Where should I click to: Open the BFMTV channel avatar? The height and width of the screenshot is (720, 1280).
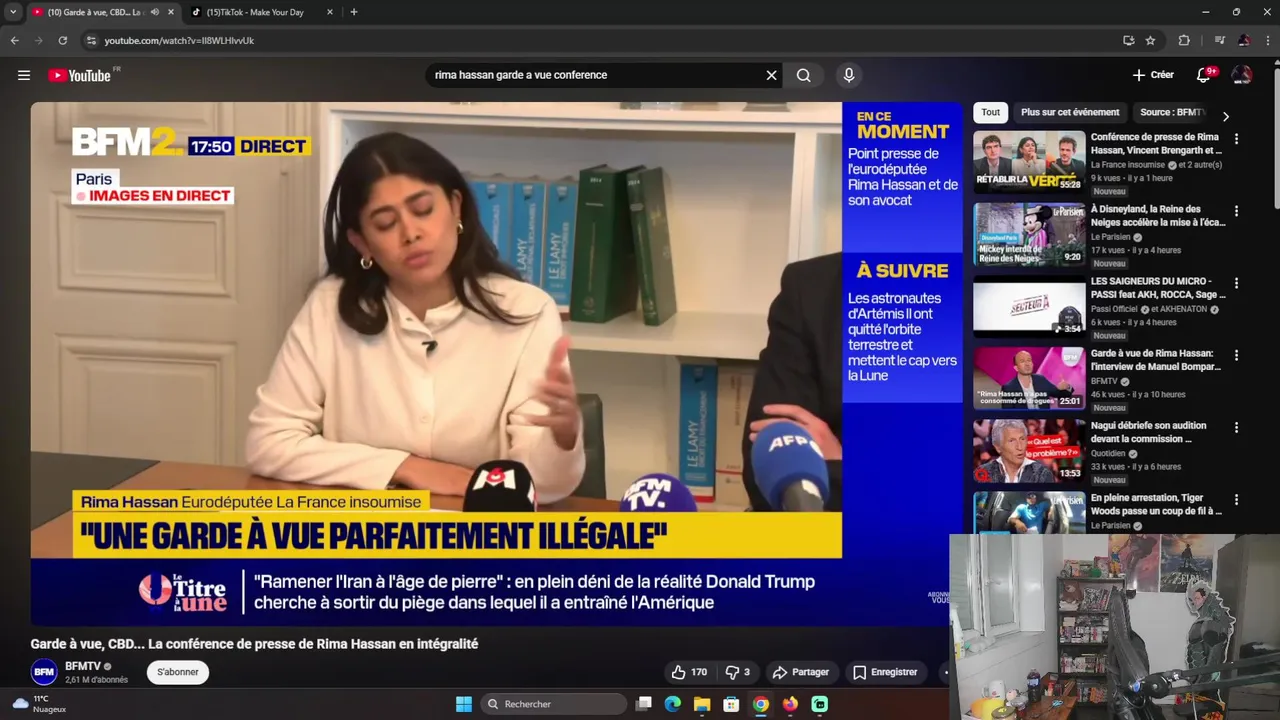(44, 672)
